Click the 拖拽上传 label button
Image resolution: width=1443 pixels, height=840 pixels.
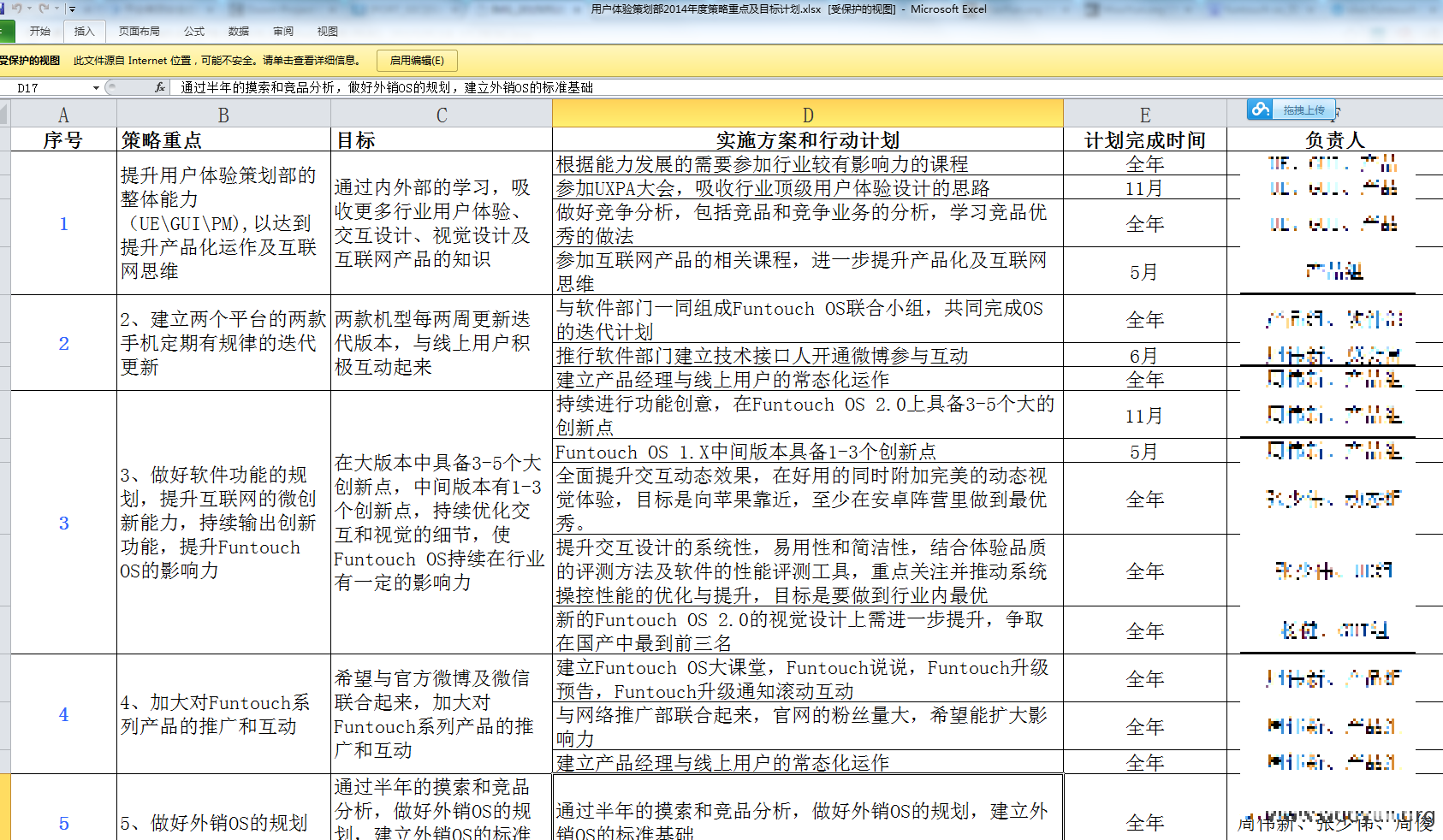point(1303,110)
